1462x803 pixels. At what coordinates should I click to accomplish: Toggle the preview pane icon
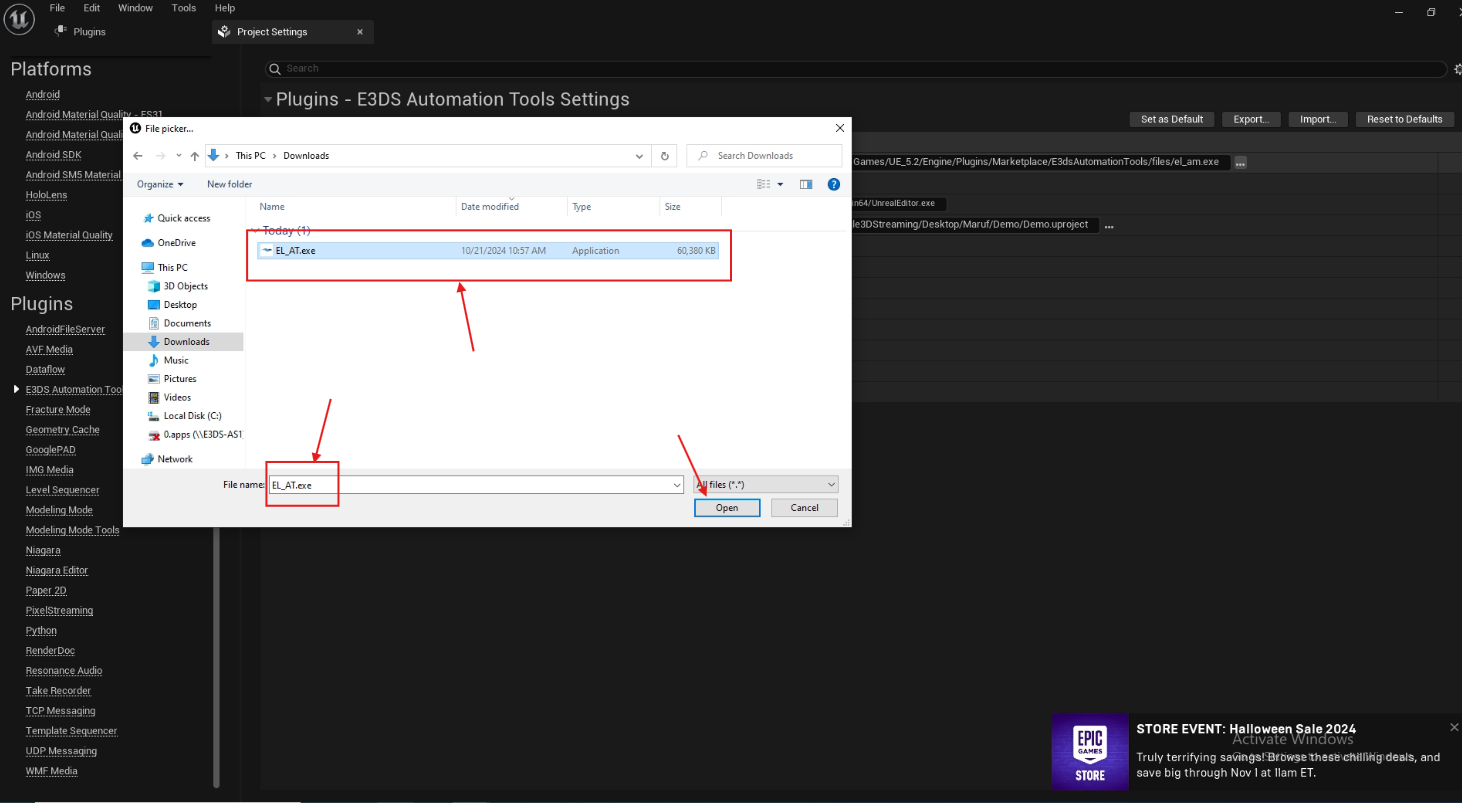(807, 184)
